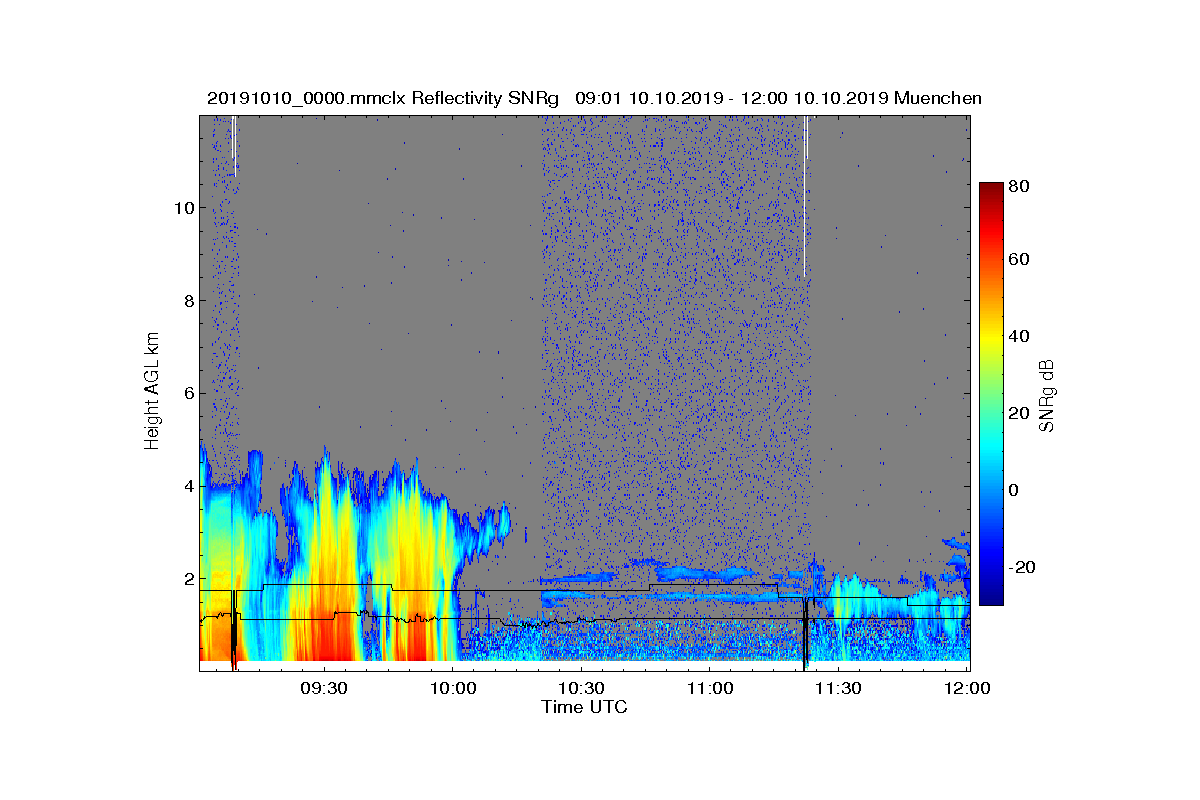
Task: Click the height tick label 10
Action: pyautogui.click(x=183, y=208)
